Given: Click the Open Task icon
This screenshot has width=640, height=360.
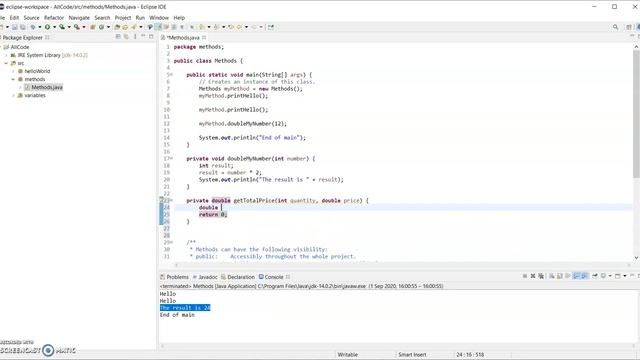Looking at the screenshot, I should (x=125, y=27).
